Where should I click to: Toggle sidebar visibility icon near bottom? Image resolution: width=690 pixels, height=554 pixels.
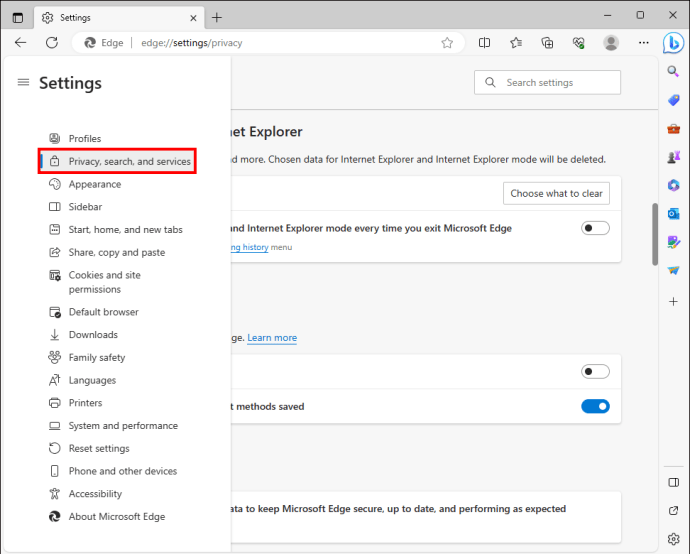click(x=673, y=483)
